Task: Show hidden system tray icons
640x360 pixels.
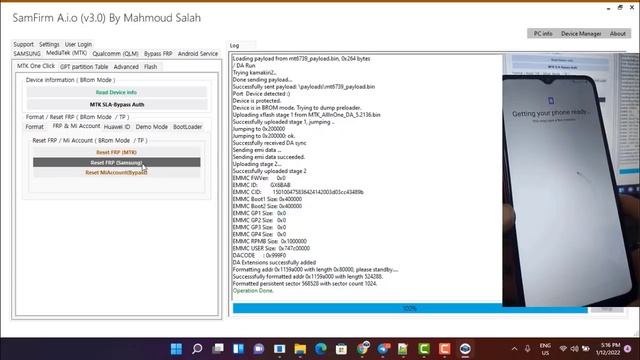Action: [x=514, y=349]
